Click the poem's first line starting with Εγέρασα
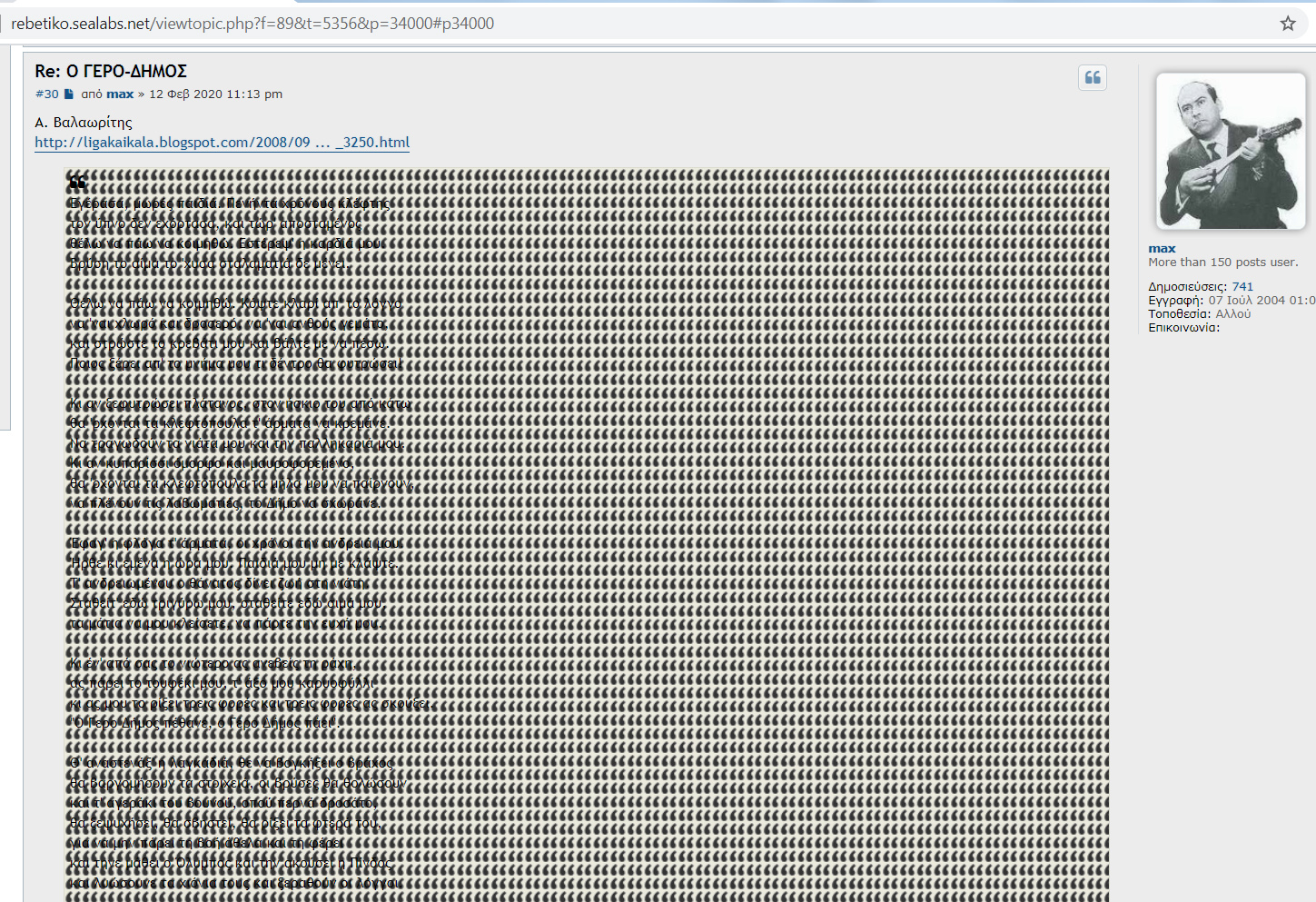Image resolution: width=1316 pixels, height=902 pixels. pos(230,203)
